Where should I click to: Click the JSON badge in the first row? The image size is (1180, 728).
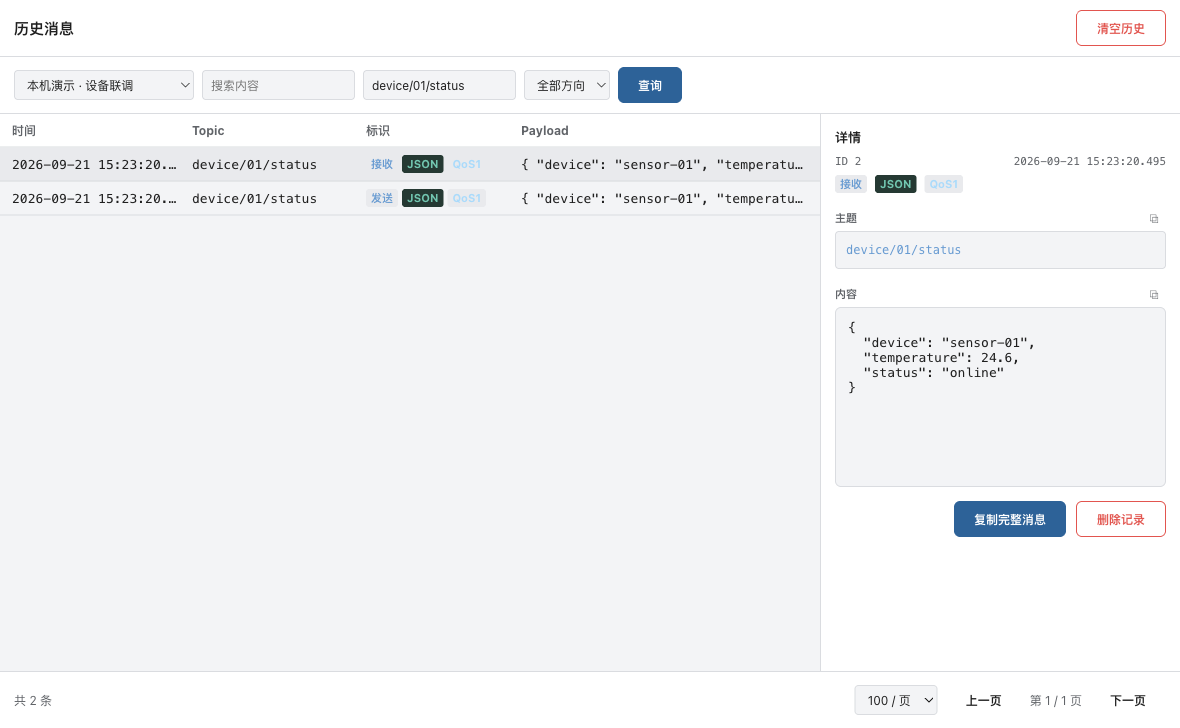coord(422,164)
